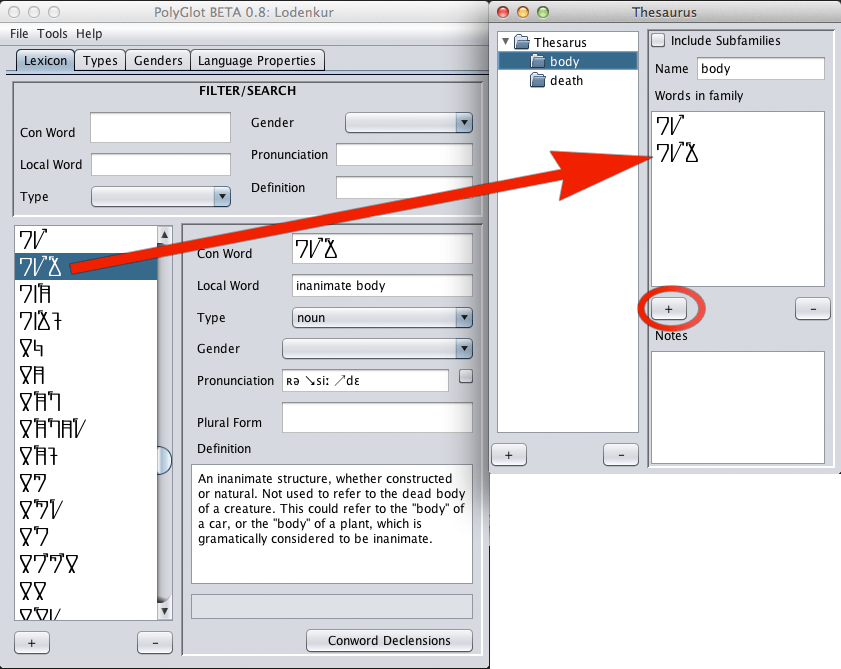Close the Thesaurus window
Screen dimensions: 841x669
(503, 12)
